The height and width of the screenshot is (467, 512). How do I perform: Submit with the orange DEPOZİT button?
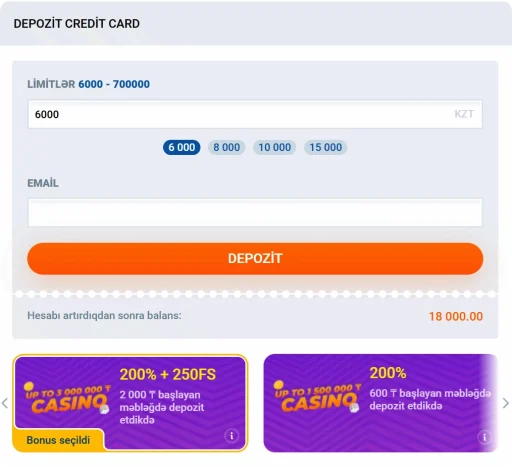(255, 259)
